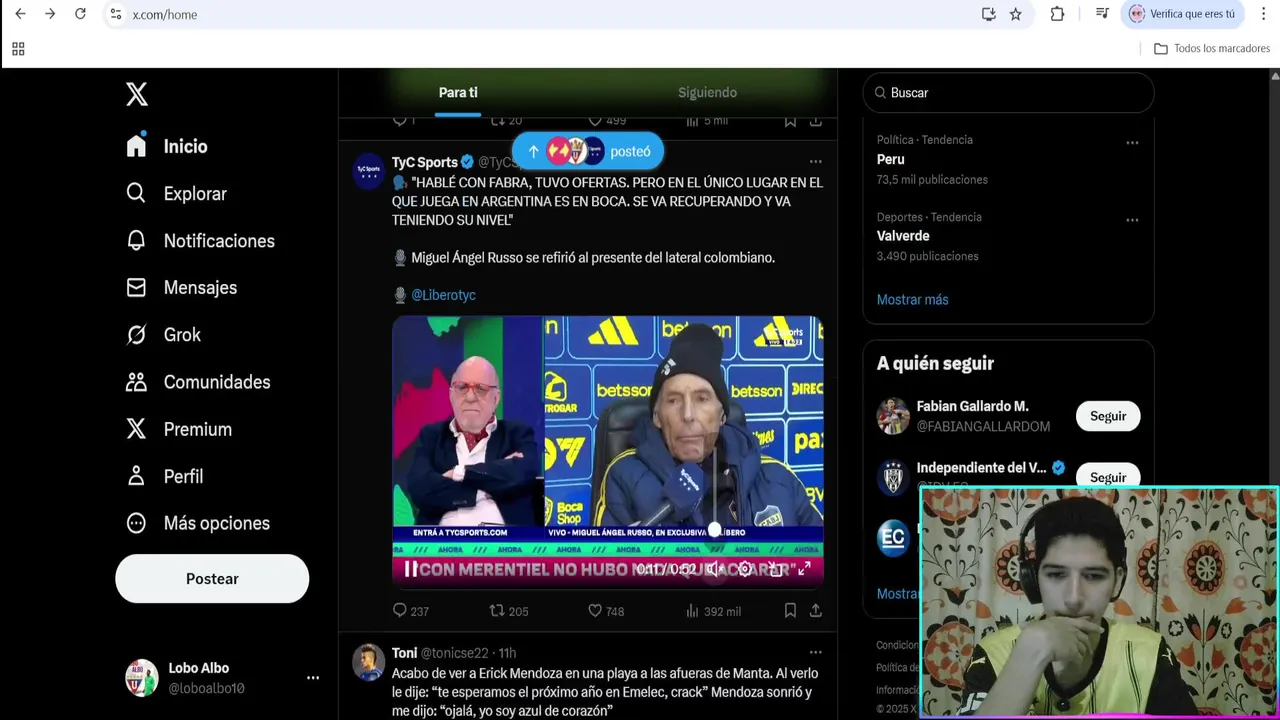Open the @Liberotyc mention link
Image resolution: width=1280 pixels, height=720 pixels.
pyautogui.click(x=443, y=295)
